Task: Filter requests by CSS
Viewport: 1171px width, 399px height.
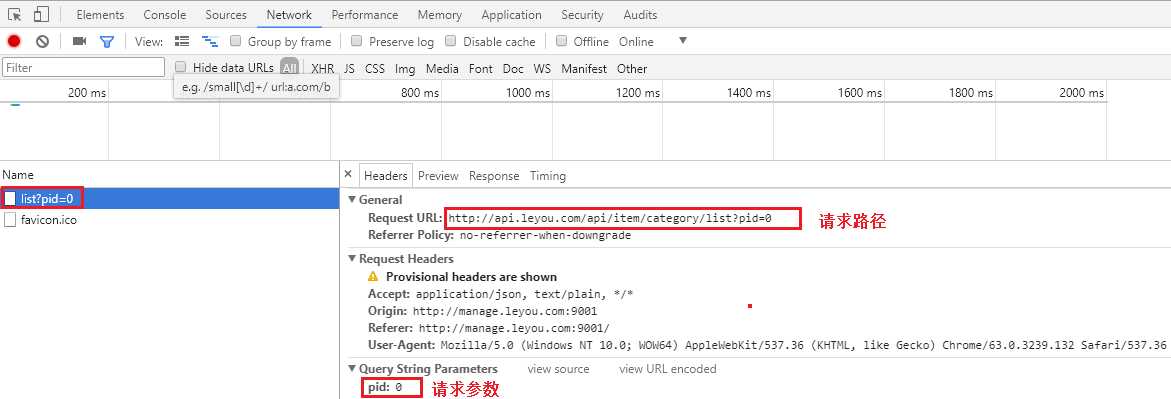Action: (x=375, y=68)
